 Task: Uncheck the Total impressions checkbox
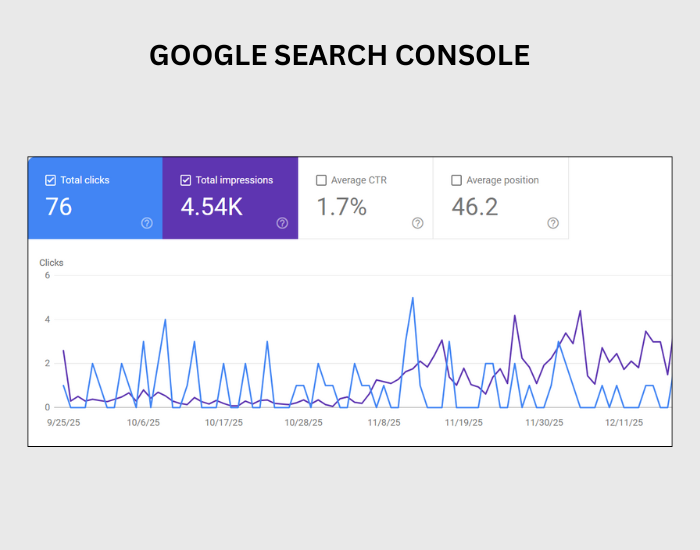[x=186, y=180]
